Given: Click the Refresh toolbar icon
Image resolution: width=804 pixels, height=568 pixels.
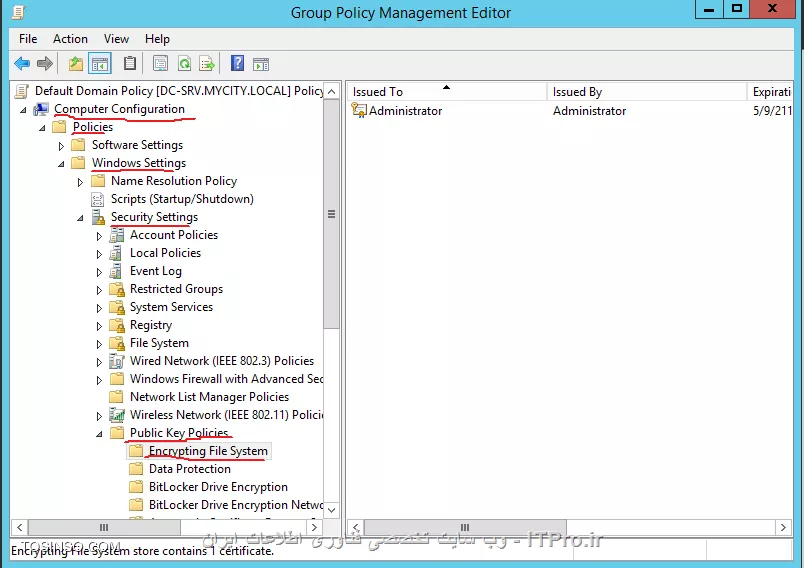Looking at the screenshot, I should tap(184, 64).
